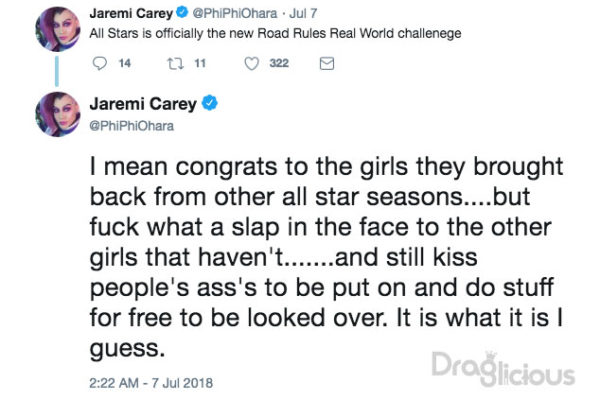Viewport: 600px width, 400px height.
Task: Like the tweet with the heart icon
Action: point(252,64)
